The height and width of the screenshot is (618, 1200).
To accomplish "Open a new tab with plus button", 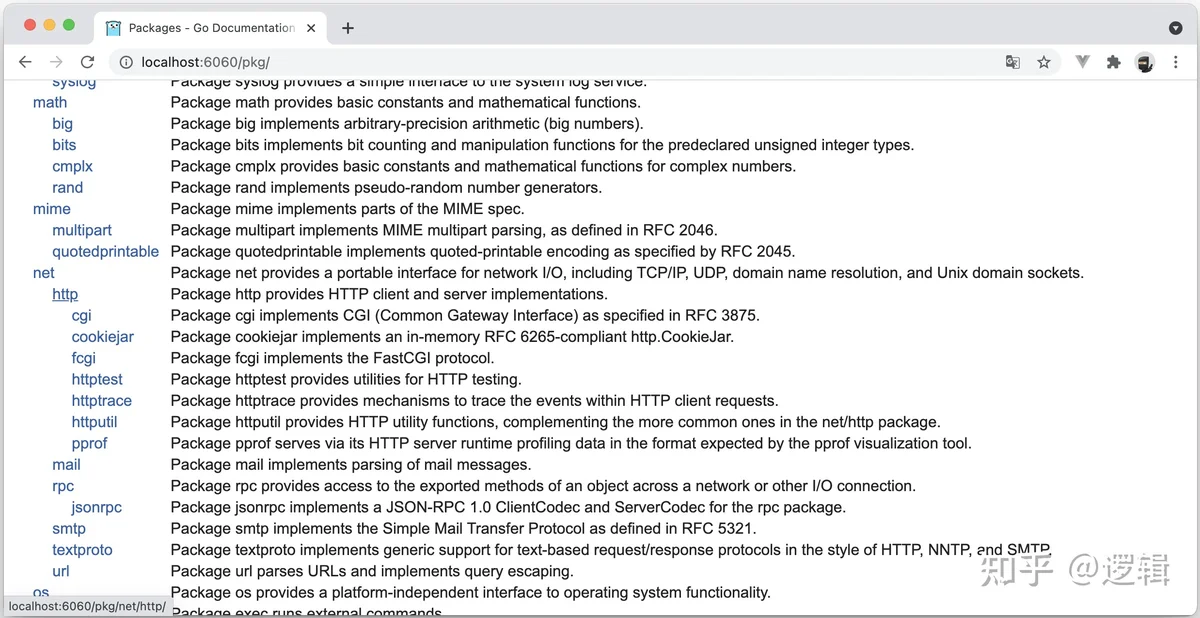I will tap(348, 28).
